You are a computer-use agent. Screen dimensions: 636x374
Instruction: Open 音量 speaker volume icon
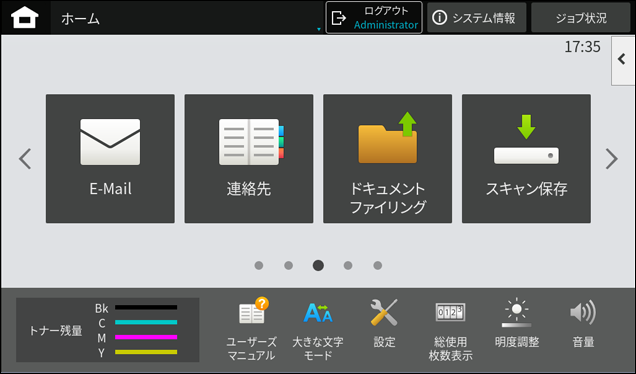[x=583, y=323]
